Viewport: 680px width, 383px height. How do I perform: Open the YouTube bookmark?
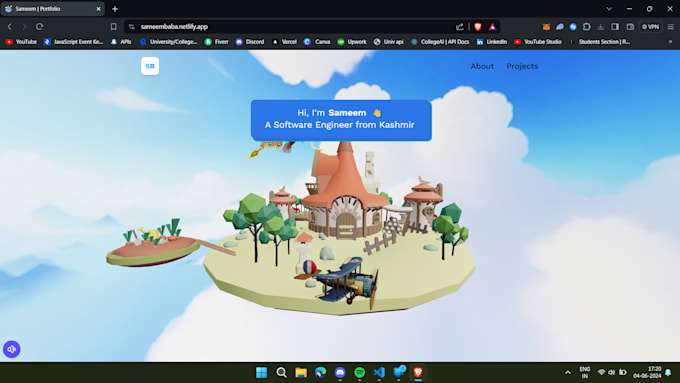[x=21, y=42]
